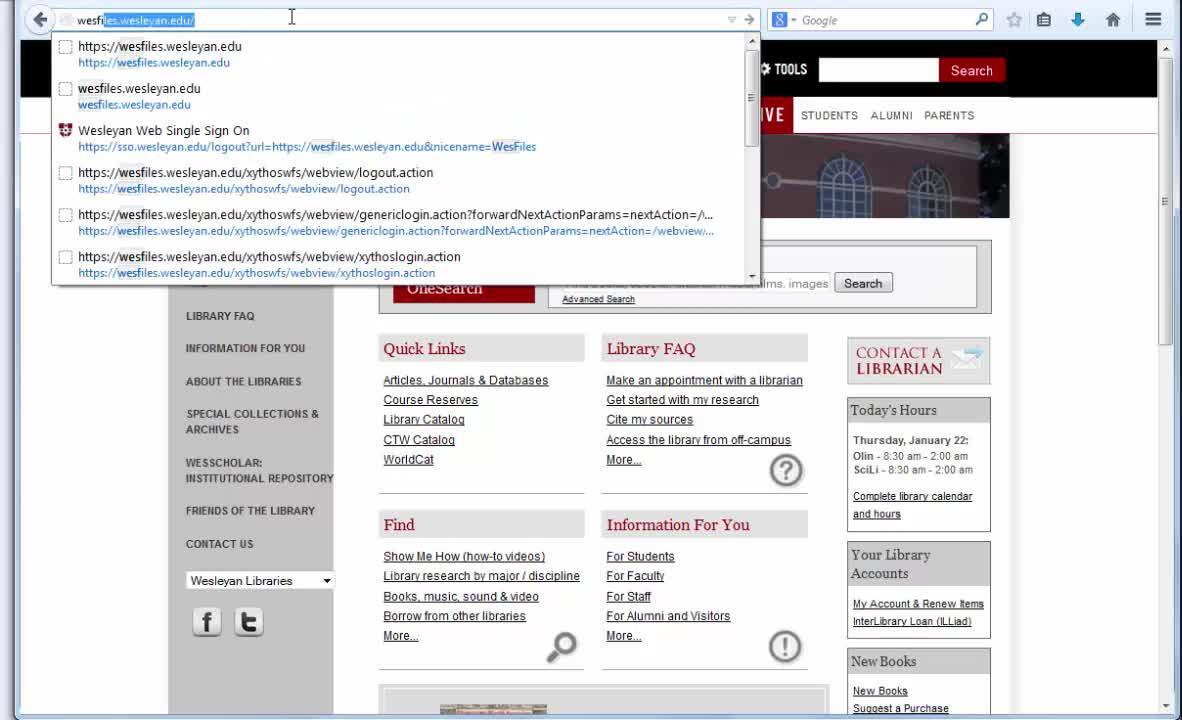Open the Firefox hamburger menu
The height and width of the screenshot is (720, 1182).
tap(1153, 19)
